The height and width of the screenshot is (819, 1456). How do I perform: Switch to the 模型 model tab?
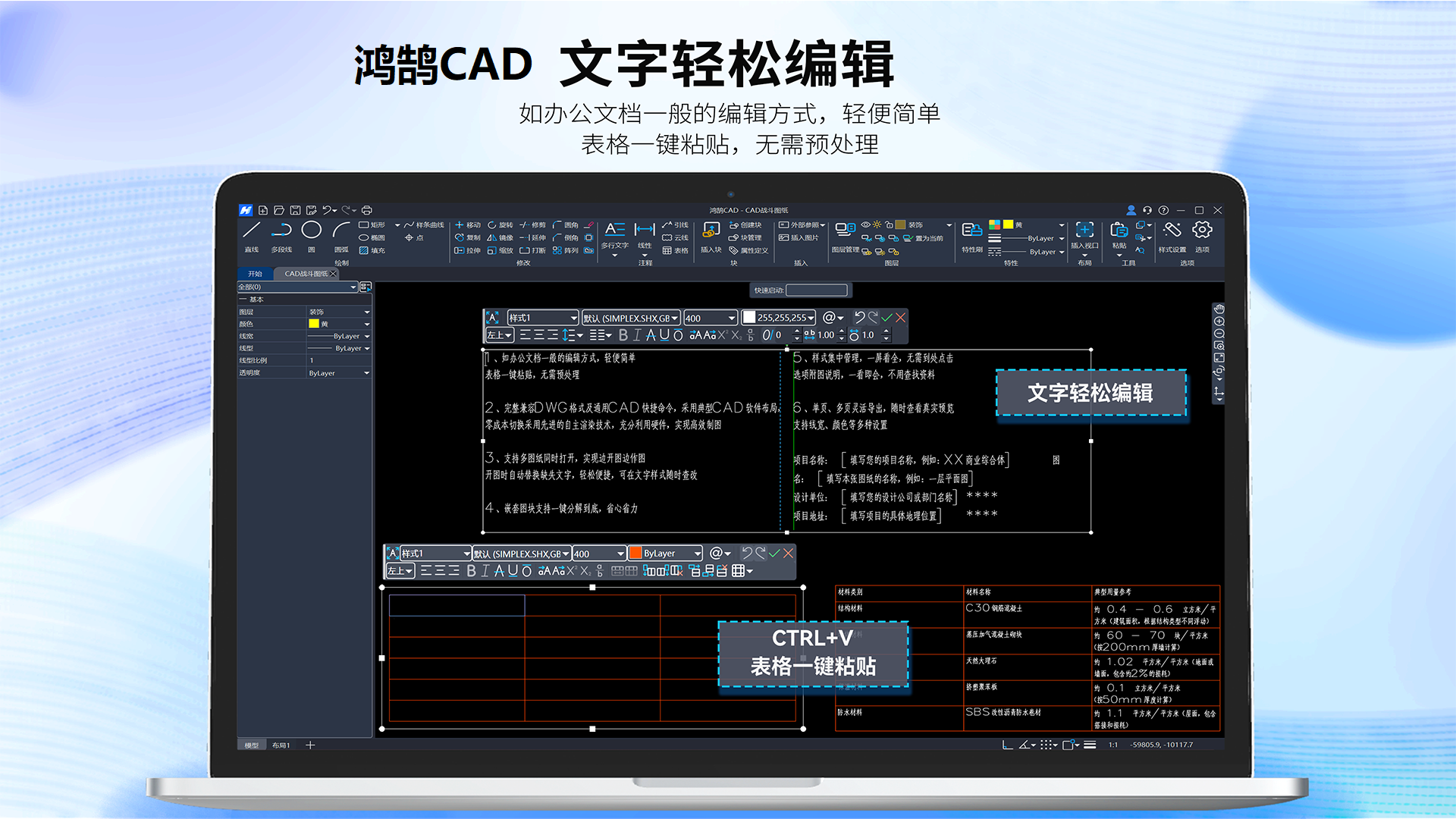coord(252,745)
